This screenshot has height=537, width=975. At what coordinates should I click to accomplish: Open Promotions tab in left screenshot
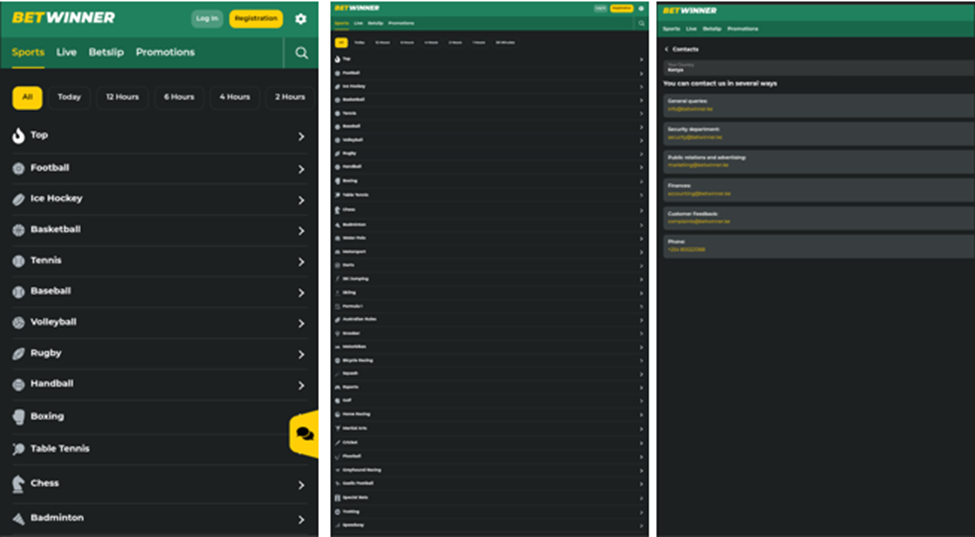pos(165,53)
